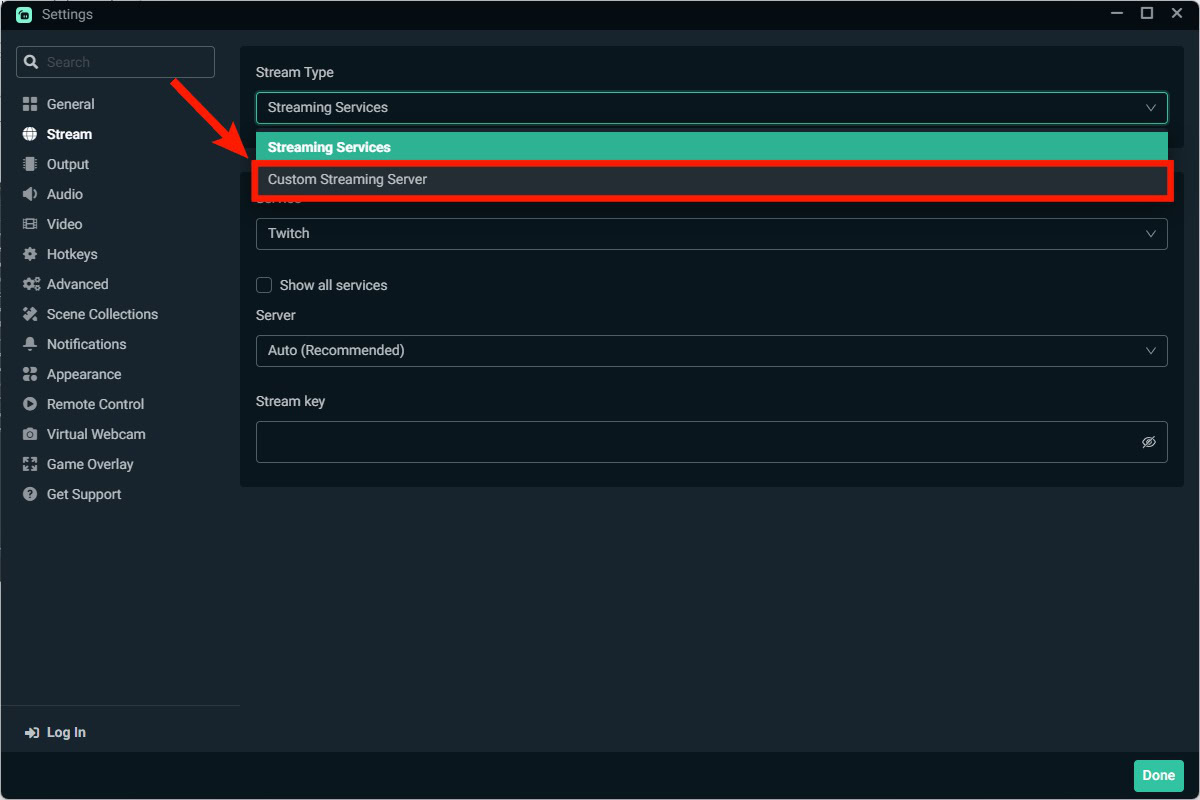Open the Output settings section
Screen dimensions: 1200x800
pos(68,164)
